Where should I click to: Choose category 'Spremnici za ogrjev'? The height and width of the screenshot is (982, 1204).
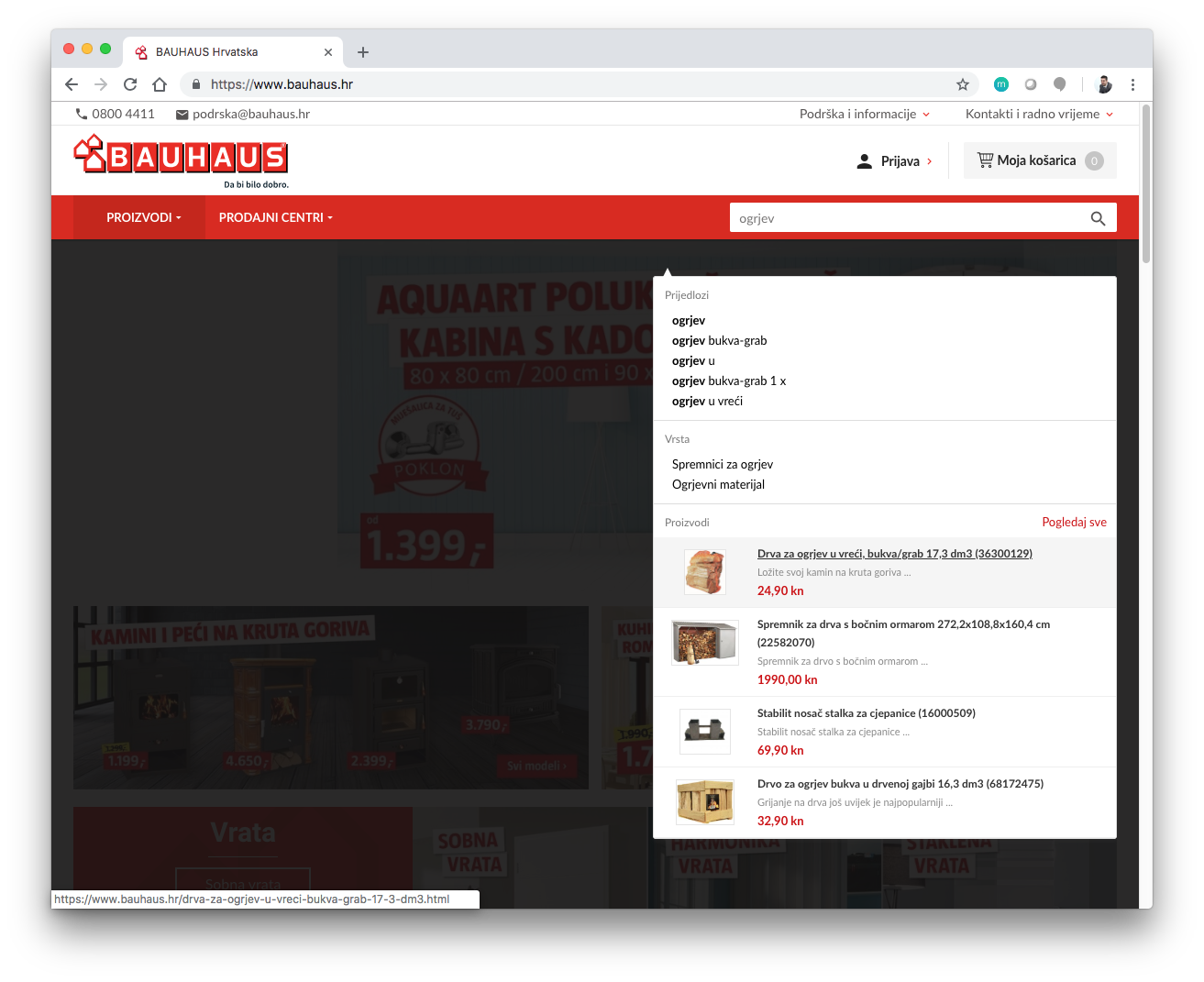(x=722, y=464)
